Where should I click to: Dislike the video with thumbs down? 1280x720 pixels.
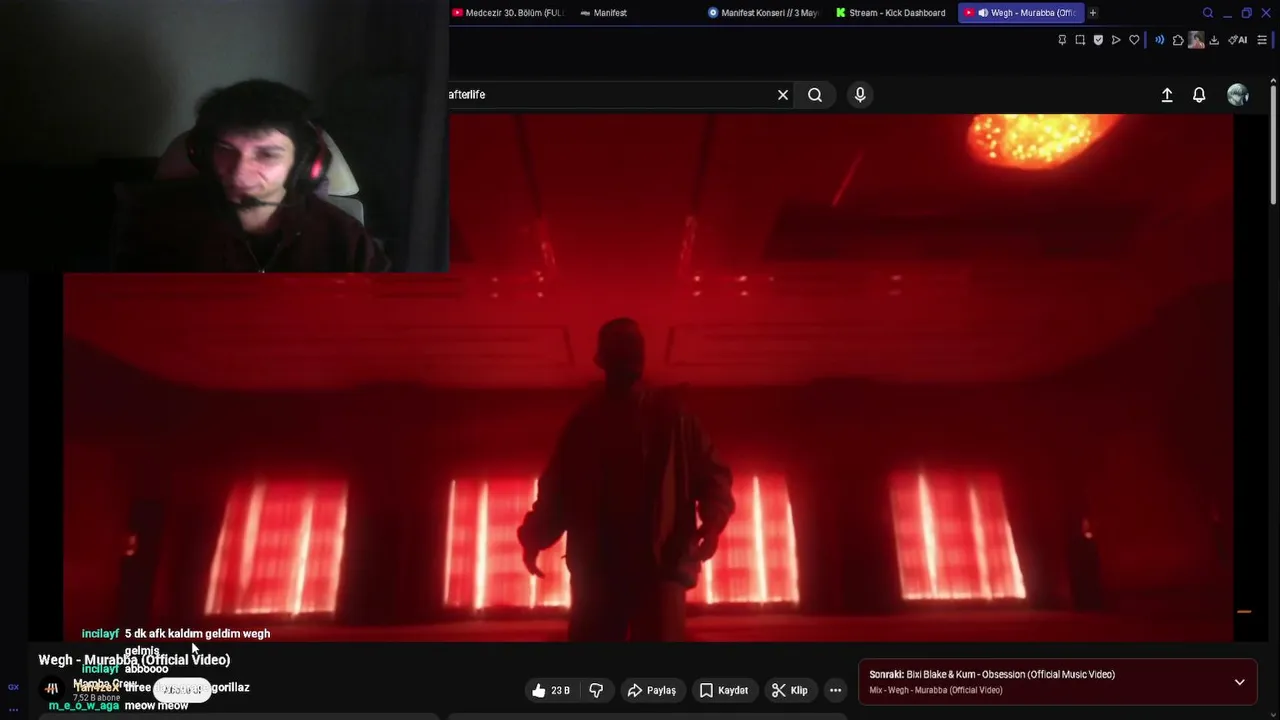(596, 690)
